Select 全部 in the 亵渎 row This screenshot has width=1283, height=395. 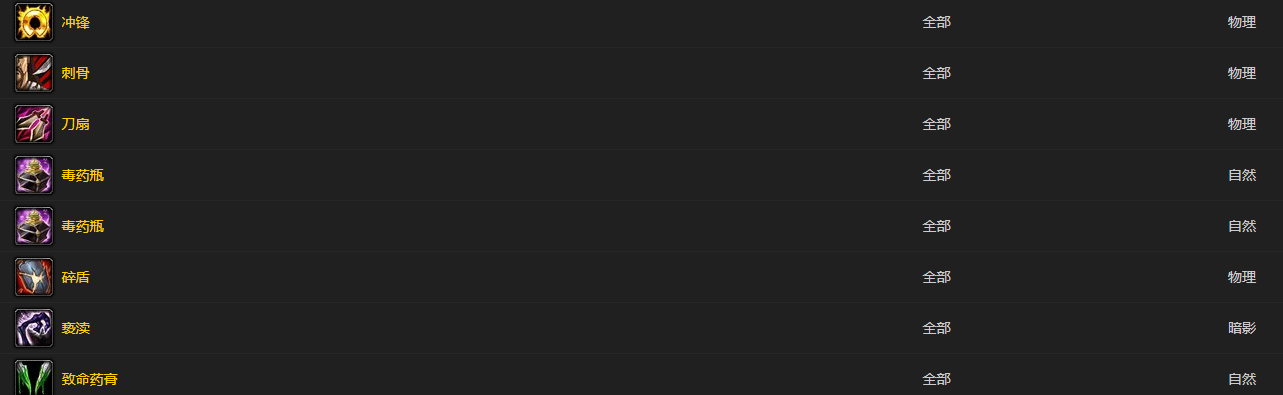(x=936, y=328)
